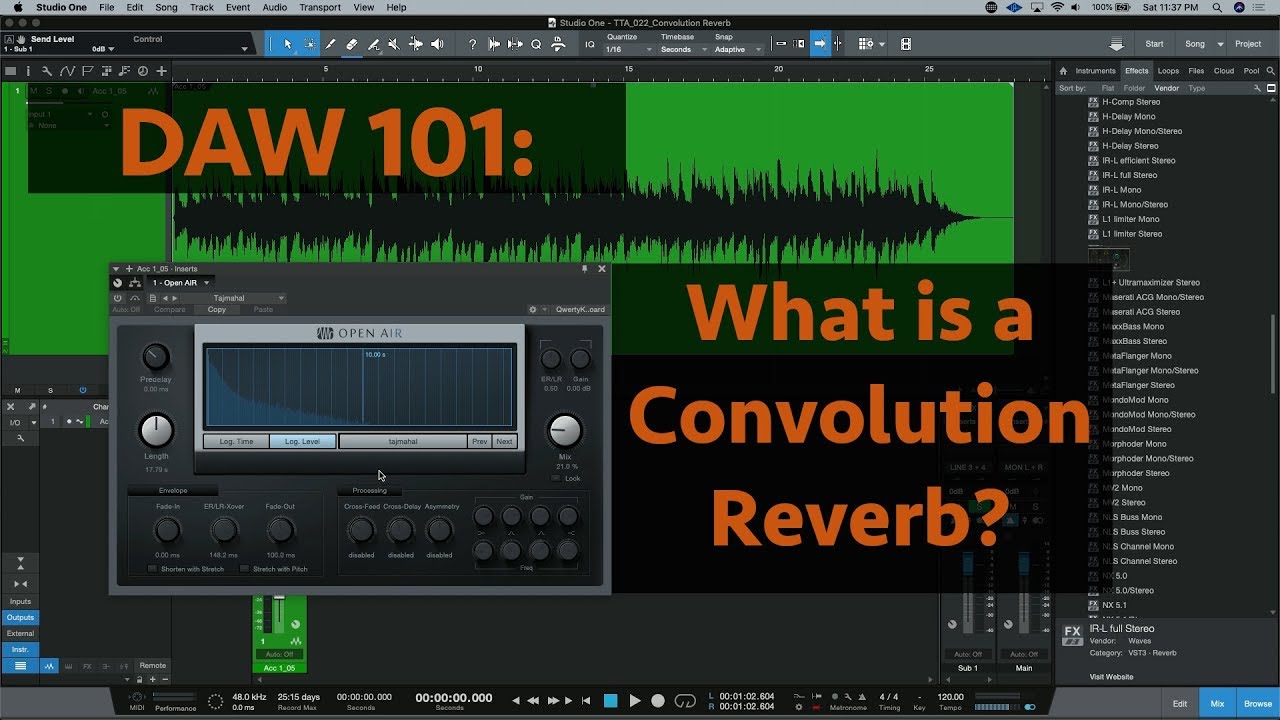The height and width of the screenshot is (720, 1280).
Task: Switch to the Instruments browser tab
Action: pos(1095,71)
